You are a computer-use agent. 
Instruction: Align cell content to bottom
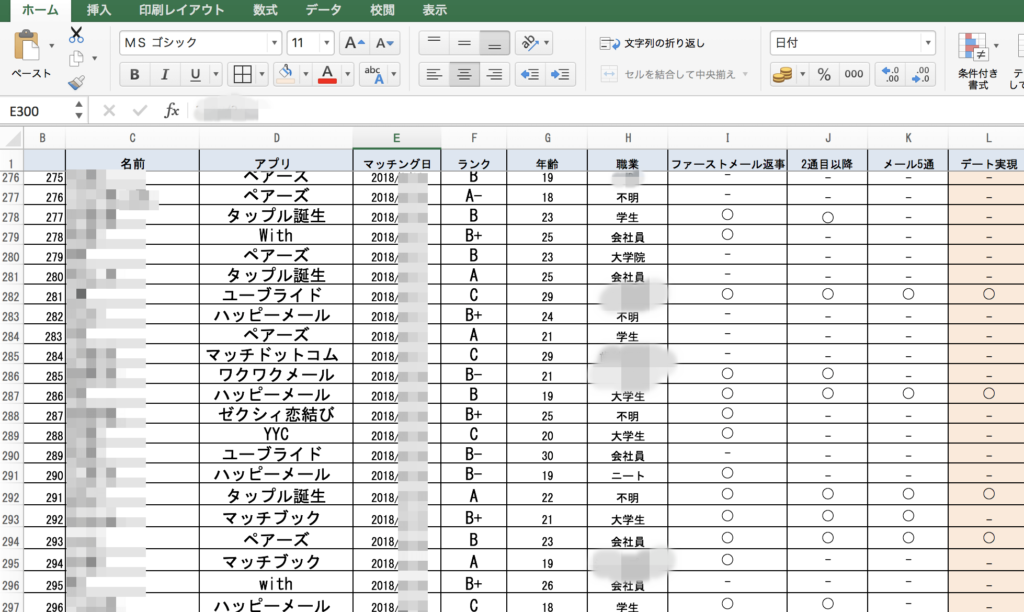(494, 43)
